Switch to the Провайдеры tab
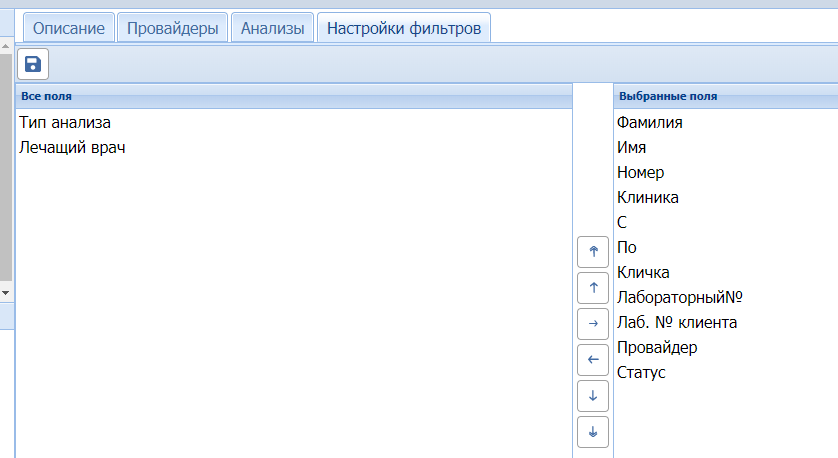The height and width of the screenshot is (458, 838). point(173,28)
